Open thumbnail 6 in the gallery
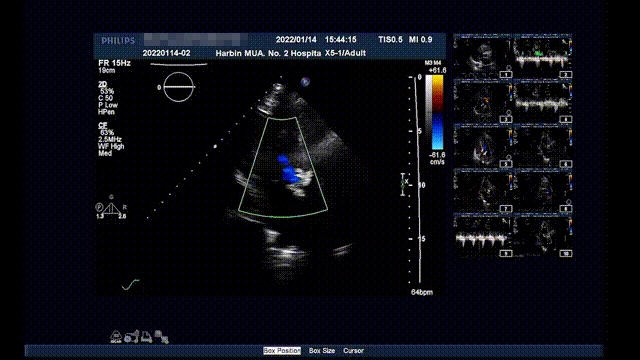 pos(543,146)
